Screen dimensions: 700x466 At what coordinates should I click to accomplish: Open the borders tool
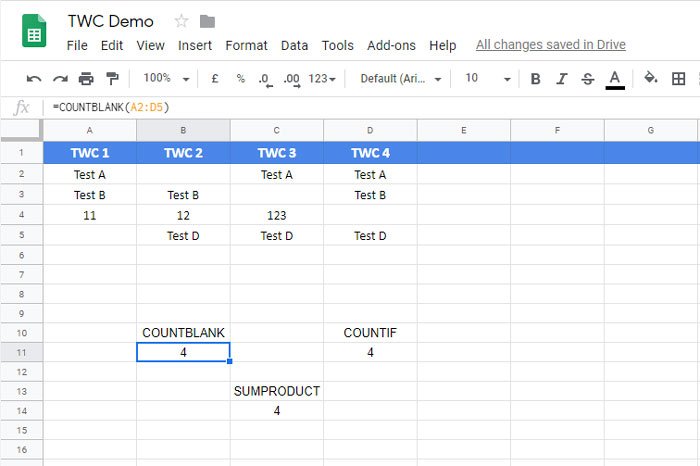[679, 79]
